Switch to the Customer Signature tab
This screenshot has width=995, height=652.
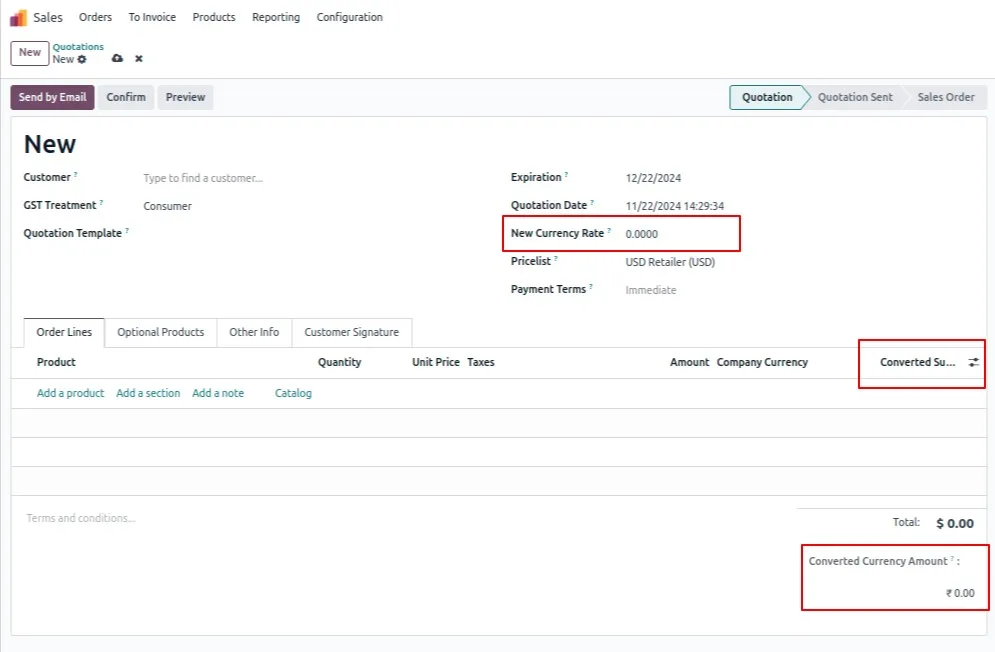click(x=352, y=332)
